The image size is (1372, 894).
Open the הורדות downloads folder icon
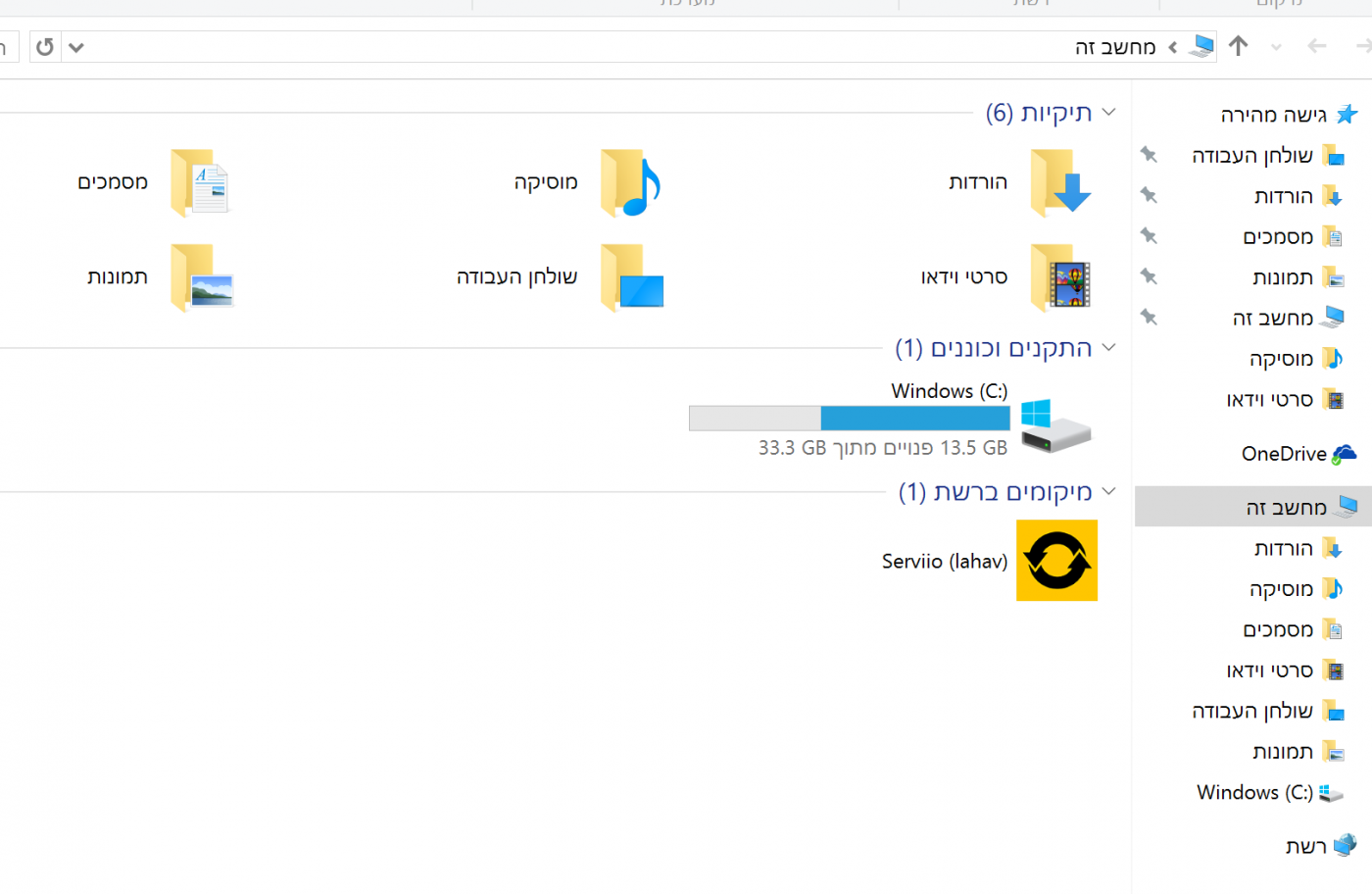coord(1059,183)
